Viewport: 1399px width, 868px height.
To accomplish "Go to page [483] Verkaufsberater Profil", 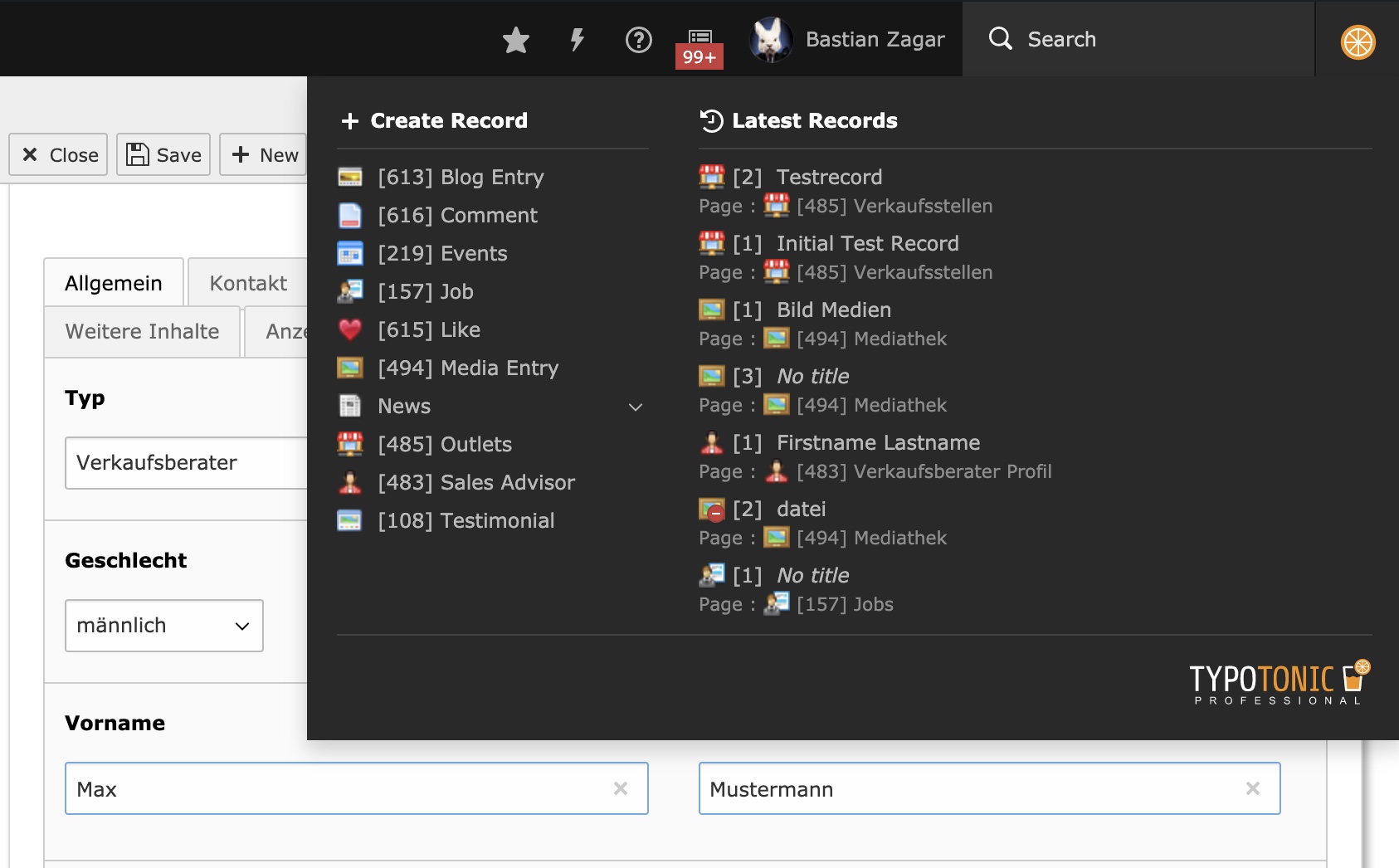I will (x=924, y=471).
